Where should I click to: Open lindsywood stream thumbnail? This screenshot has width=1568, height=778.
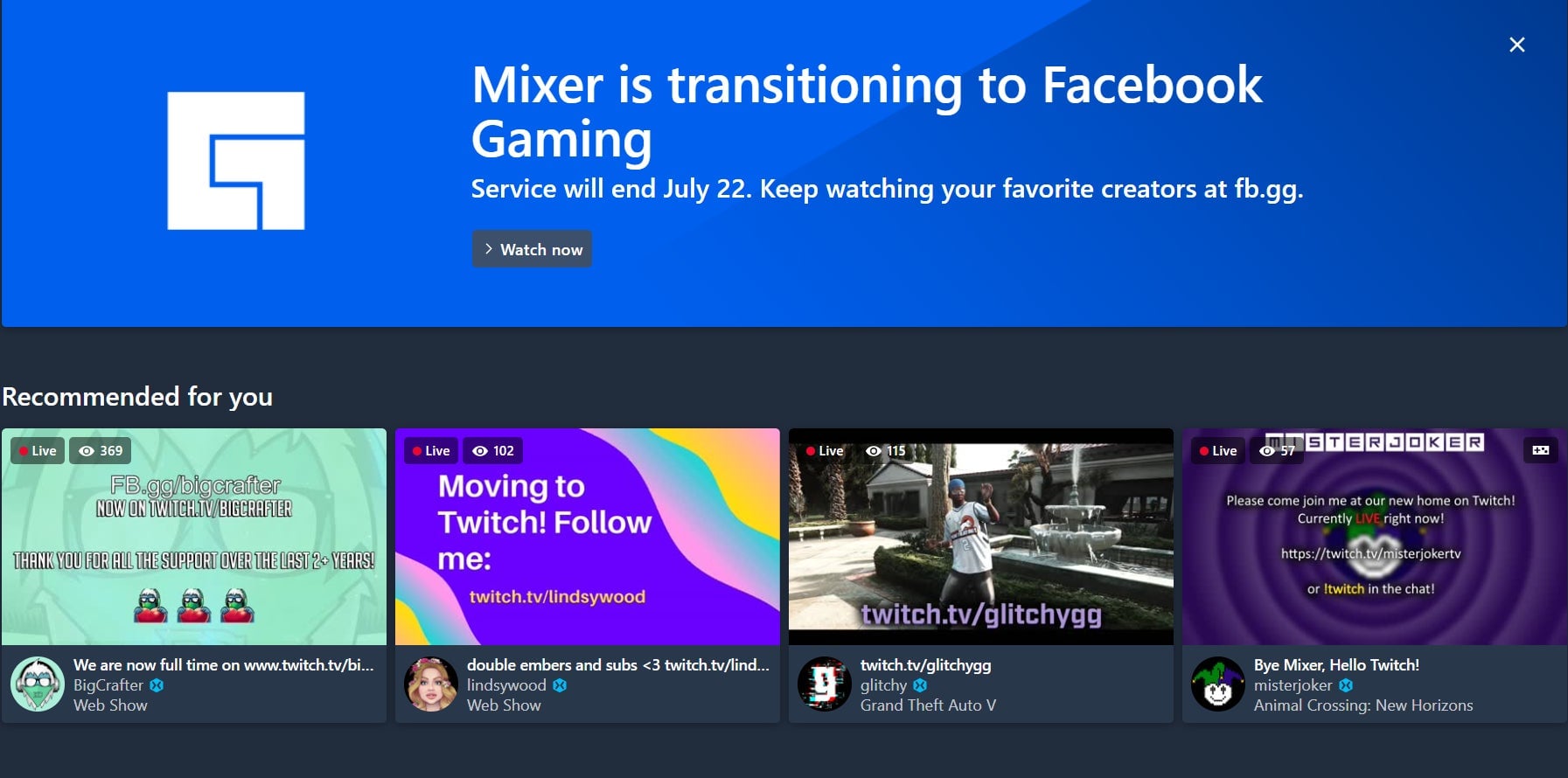click(x=588, y=537)
